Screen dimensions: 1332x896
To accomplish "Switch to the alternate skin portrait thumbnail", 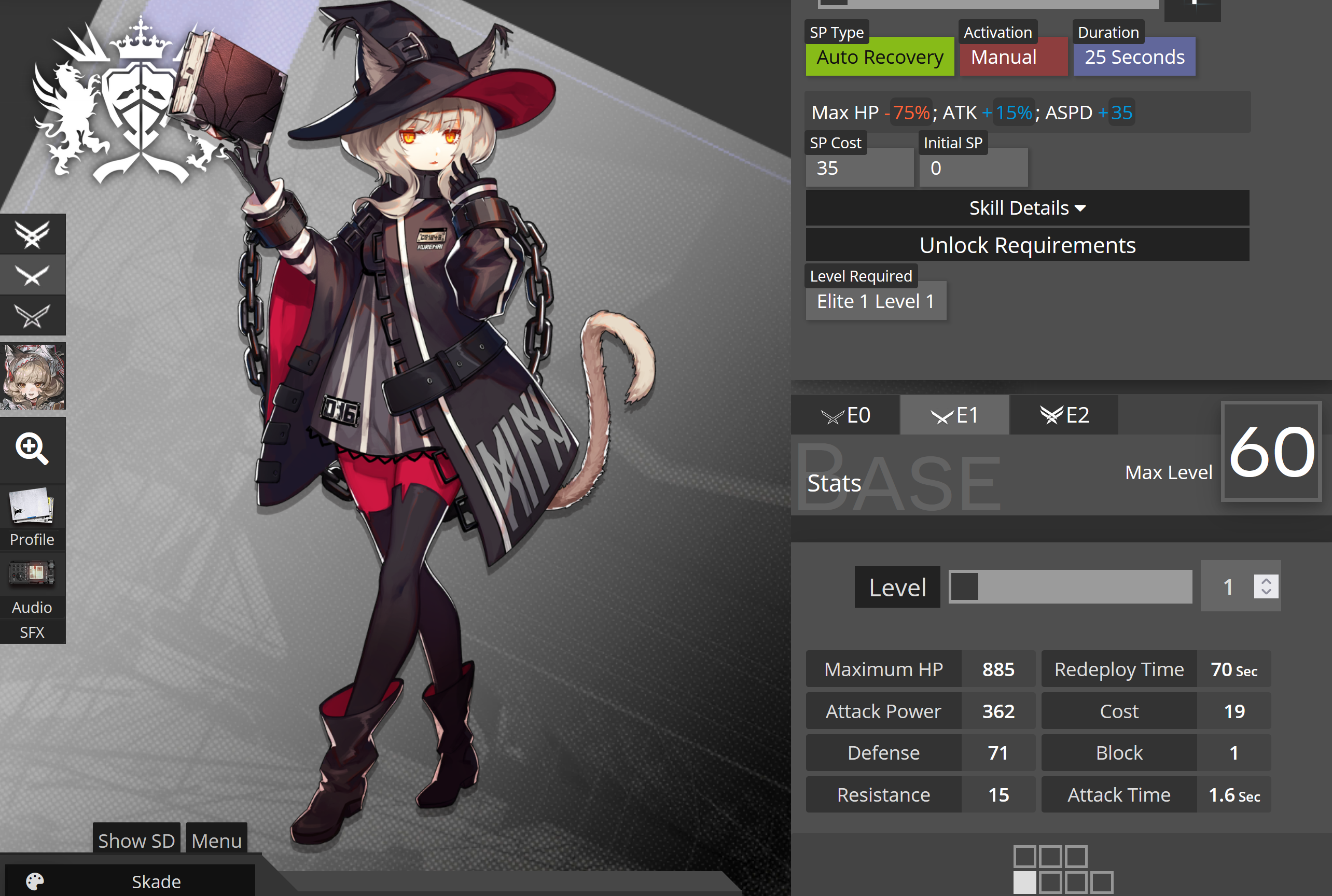I will 33,376.
